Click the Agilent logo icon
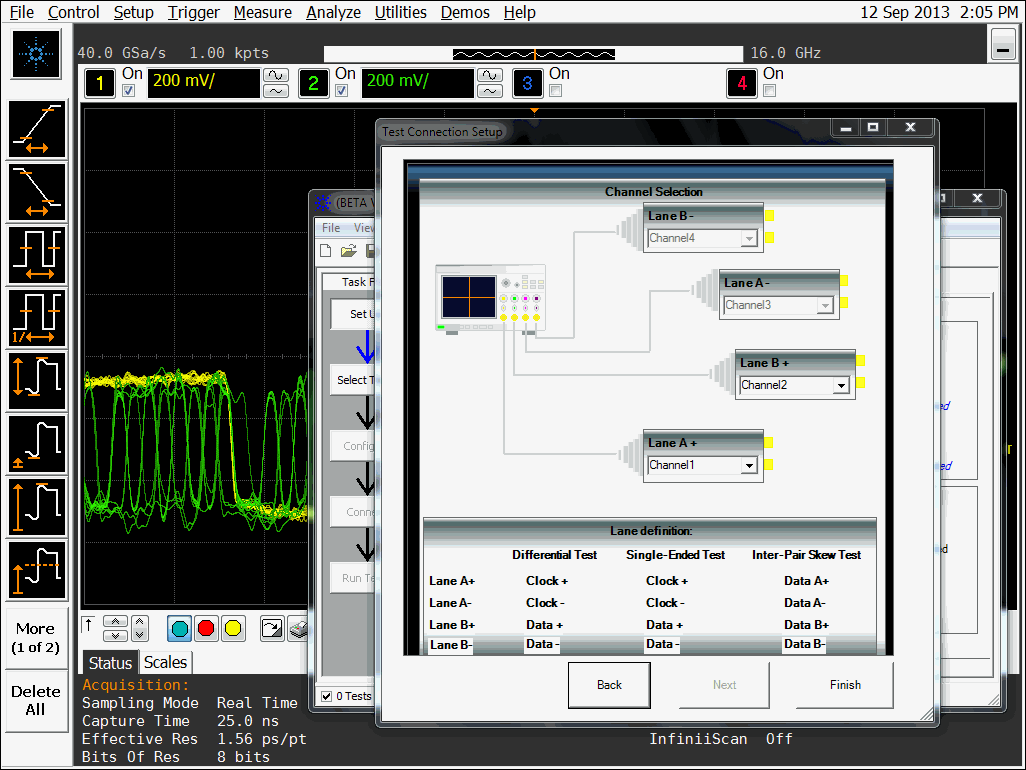 37,54
